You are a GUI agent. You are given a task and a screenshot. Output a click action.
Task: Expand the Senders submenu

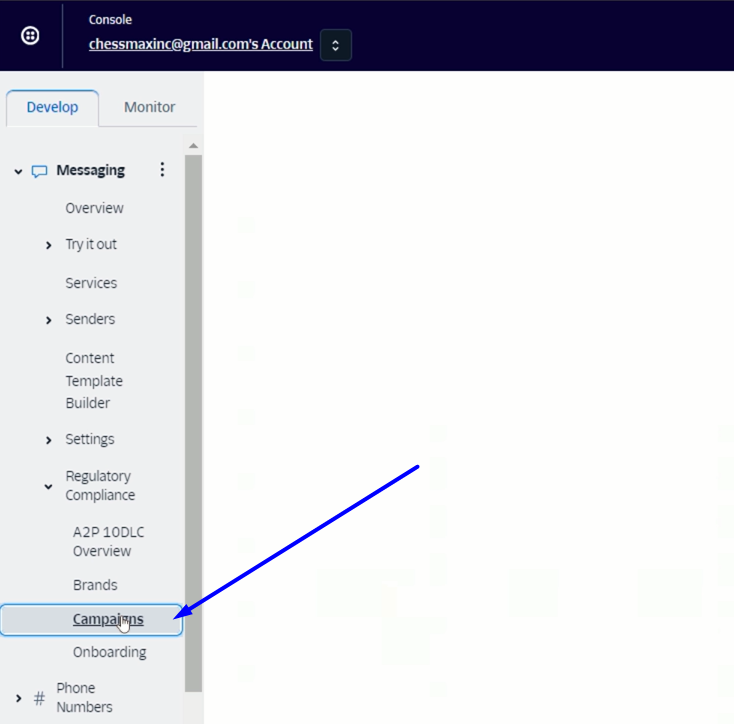(x=49, y=320)
